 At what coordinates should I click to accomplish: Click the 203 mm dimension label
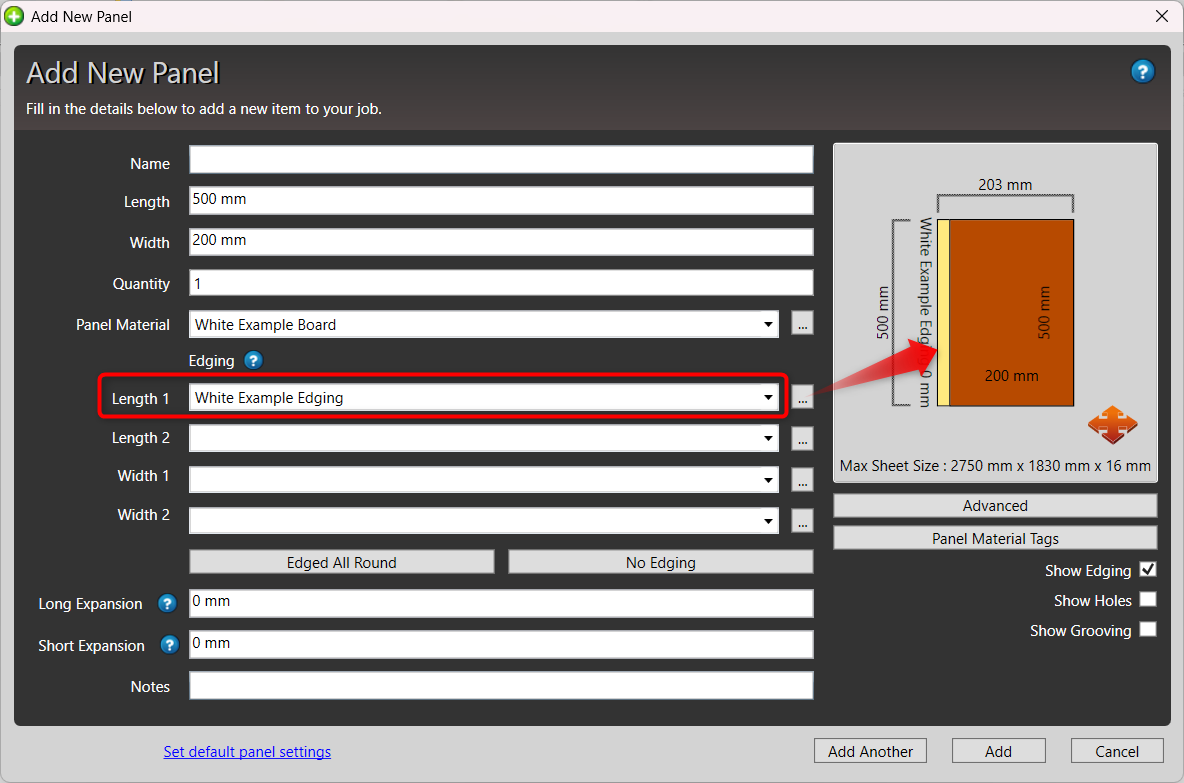[x=1005, y=184]
